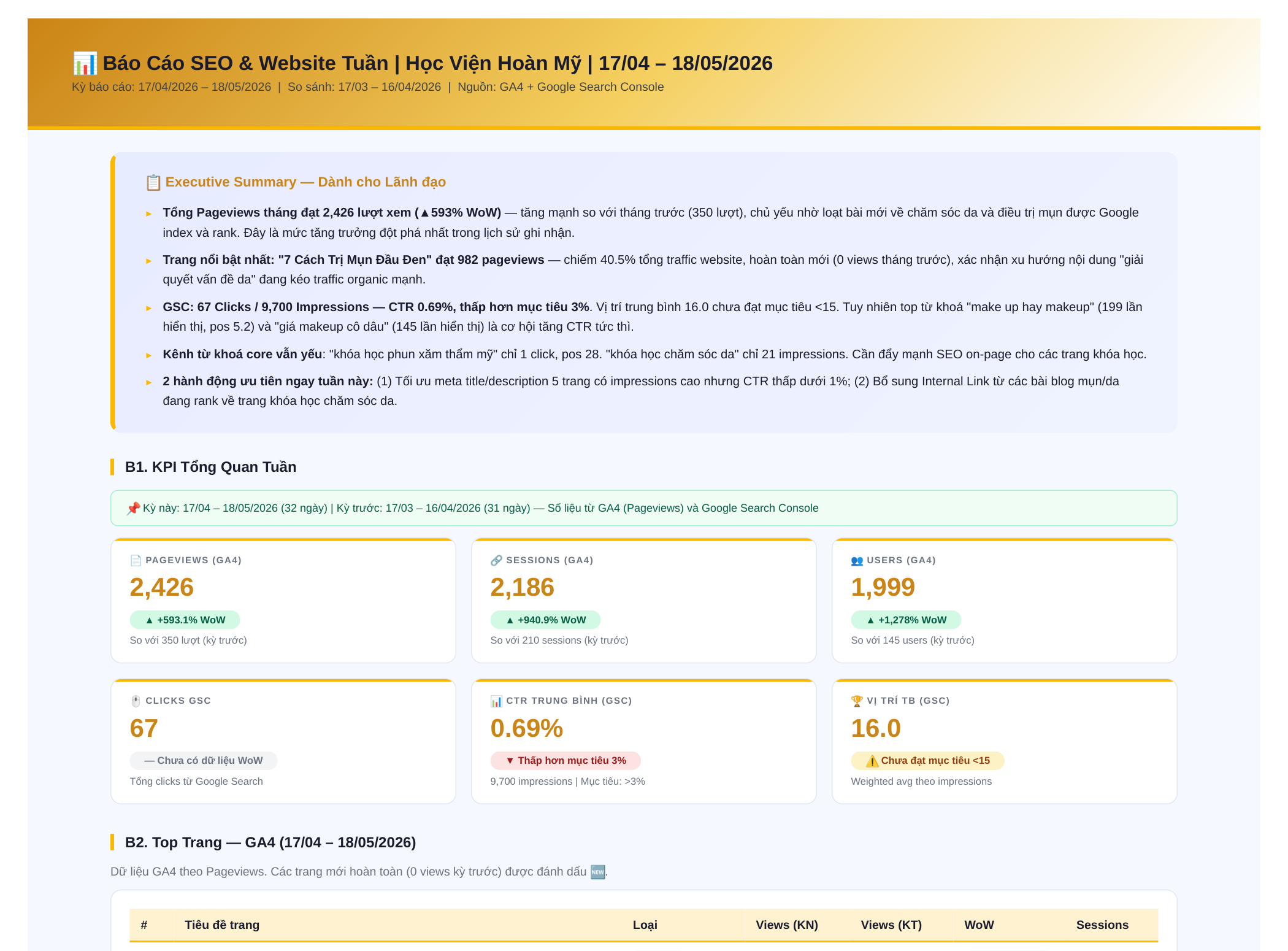
Task: Click the text Weighted avg theo impressions
Action: tap(921, 782)
